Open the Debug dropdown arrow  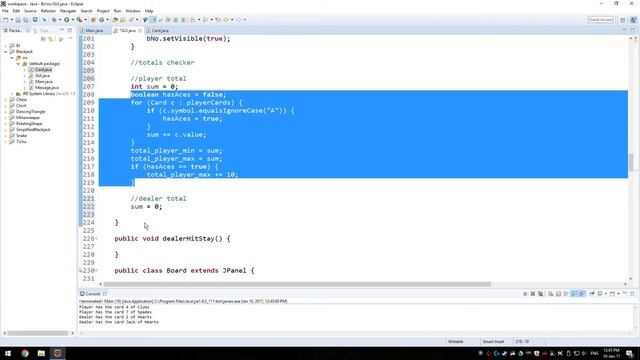point(60,20)
